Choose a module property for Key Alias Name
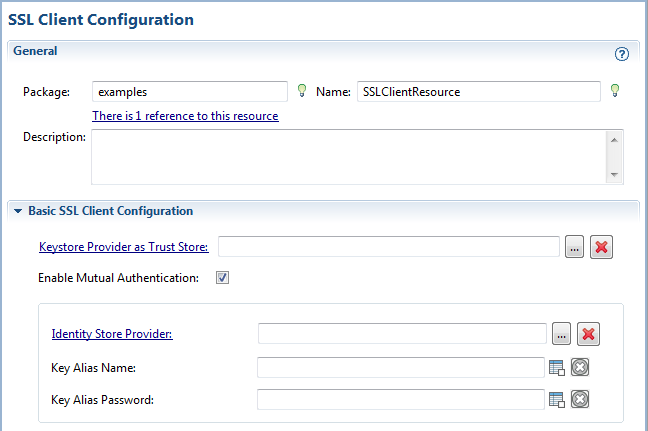648x431 pixels. tap(557, 367)
